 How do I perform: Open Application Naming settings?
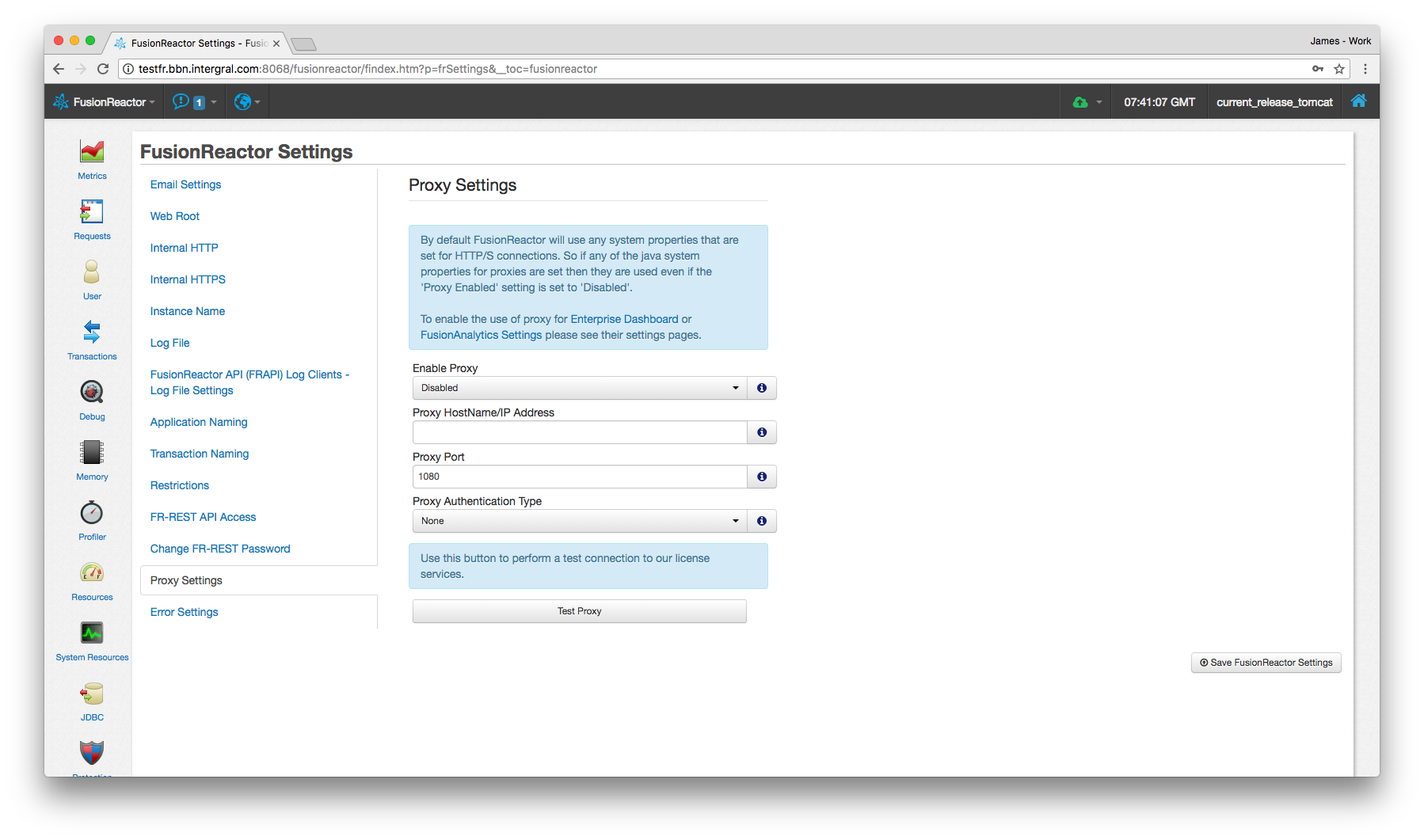(x=199, y=422)
